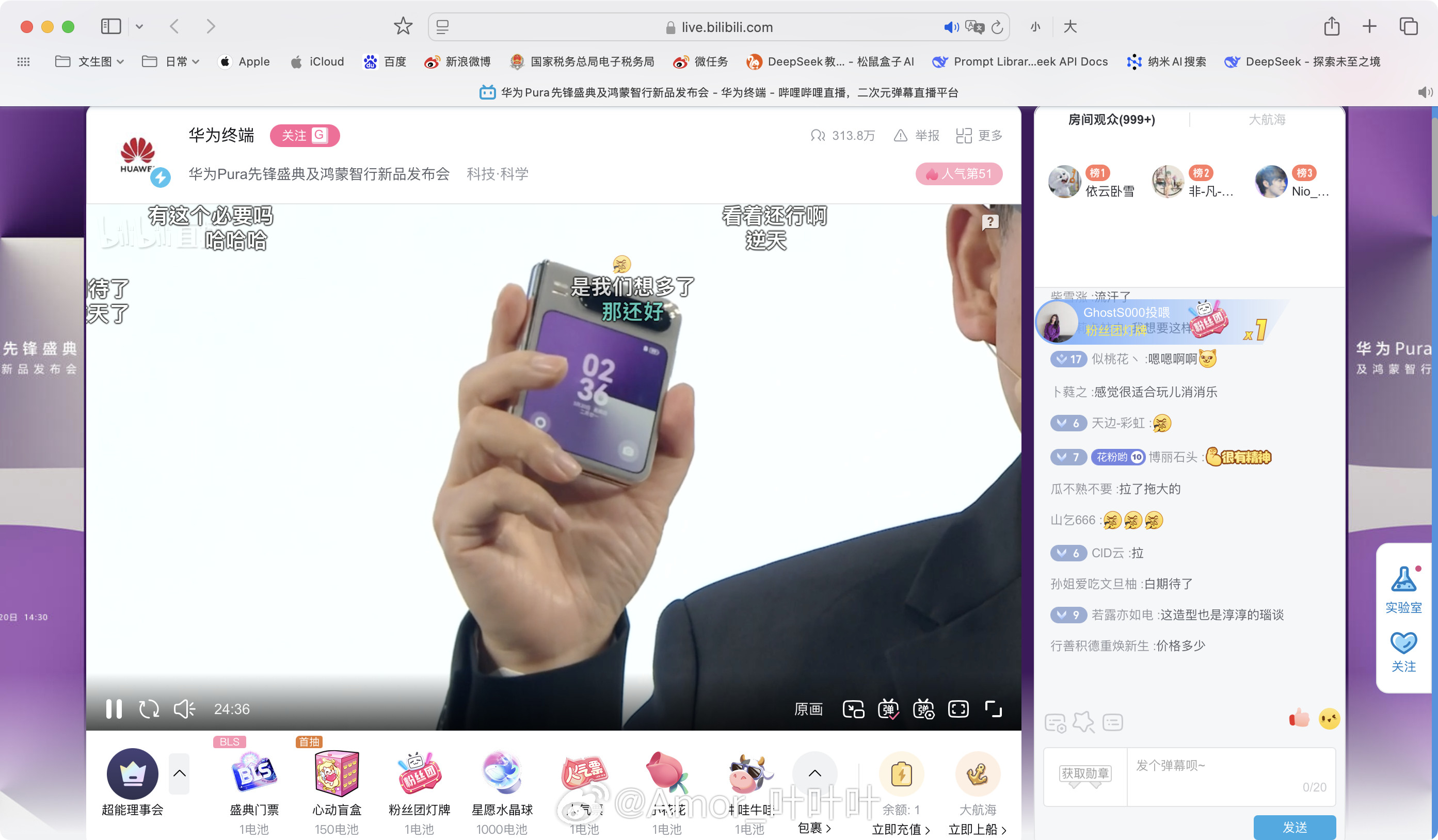Viewport: 1438px width, 840px height.
Task: Click the pause/play control button
Action: [113, 710]
